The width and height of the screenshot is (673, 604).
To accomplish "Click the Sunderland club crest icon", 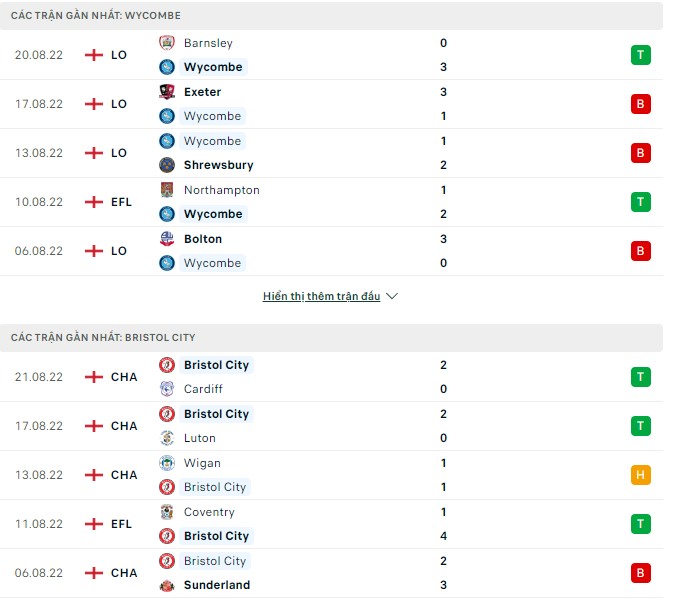I will (x=167, y=585).
